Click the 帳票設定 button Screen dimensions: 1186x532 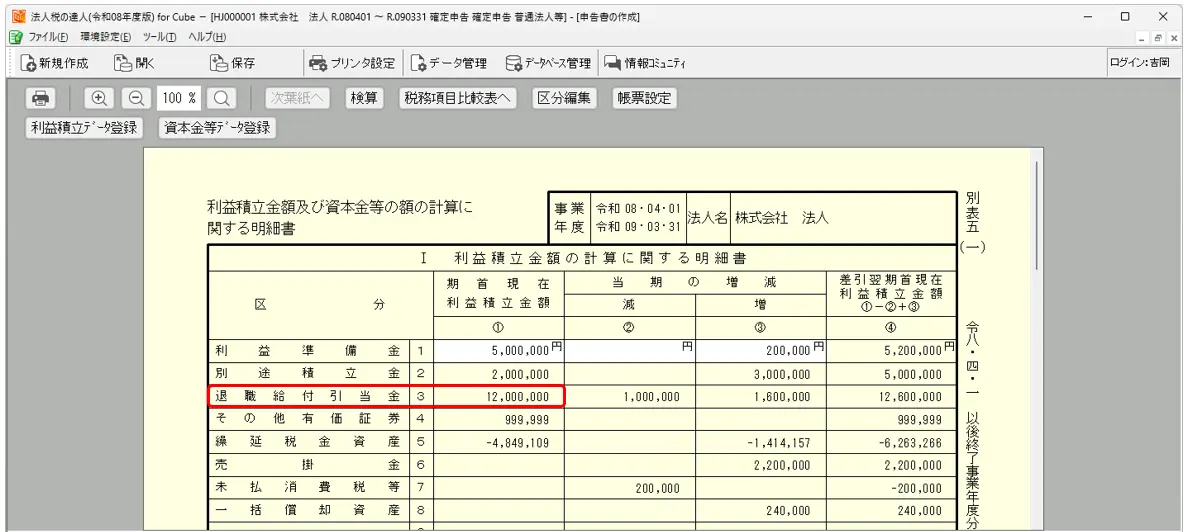[x=644, y=98]
